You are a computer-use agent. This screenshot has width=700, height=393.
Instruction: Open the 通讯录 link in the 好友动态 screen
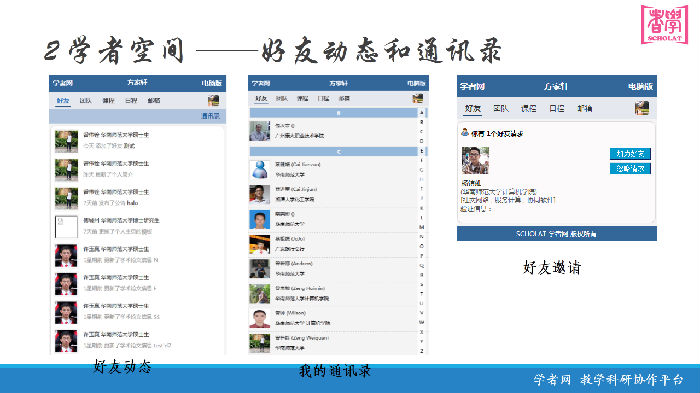coord(211,116)
